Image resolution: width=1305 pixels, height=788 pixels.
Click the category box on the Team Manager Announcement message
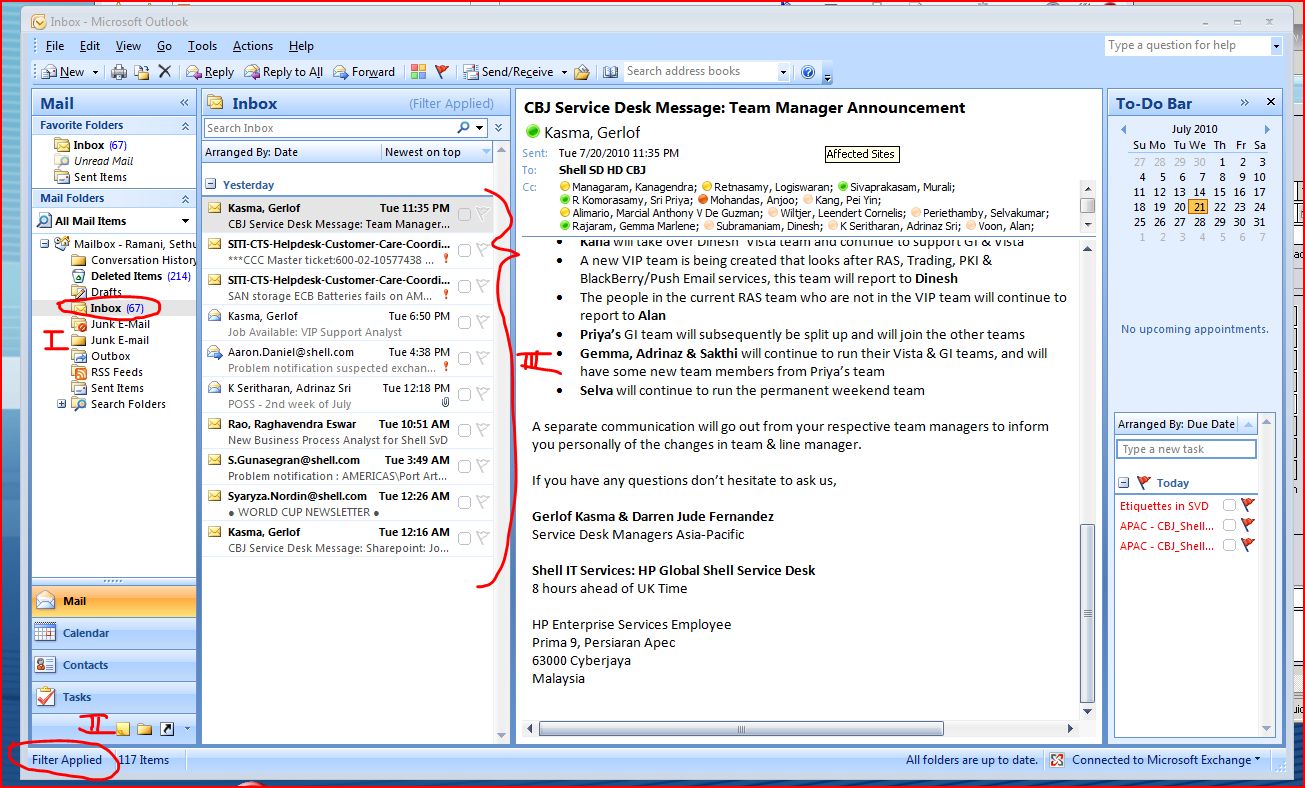point(464,214)
